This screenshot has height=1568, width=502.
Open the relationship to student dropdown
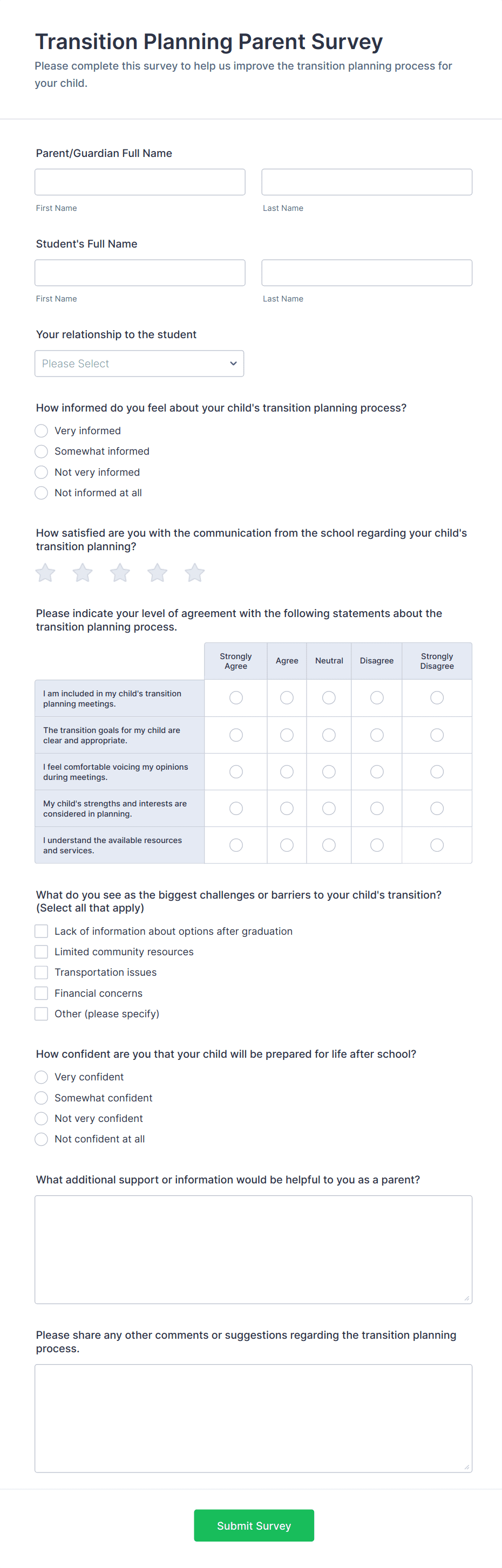point(139,364)
